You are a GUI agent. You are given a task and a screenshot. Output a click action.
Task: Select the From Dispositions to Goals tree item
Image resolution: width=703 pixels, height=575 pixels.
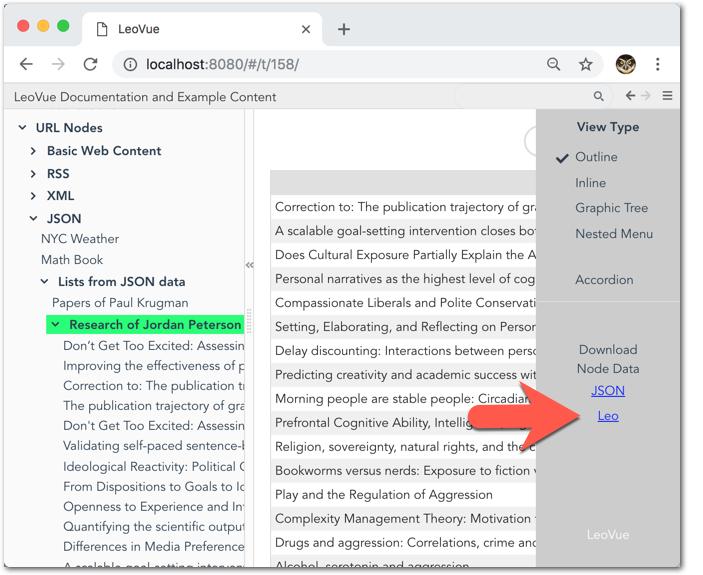point(153,487)
